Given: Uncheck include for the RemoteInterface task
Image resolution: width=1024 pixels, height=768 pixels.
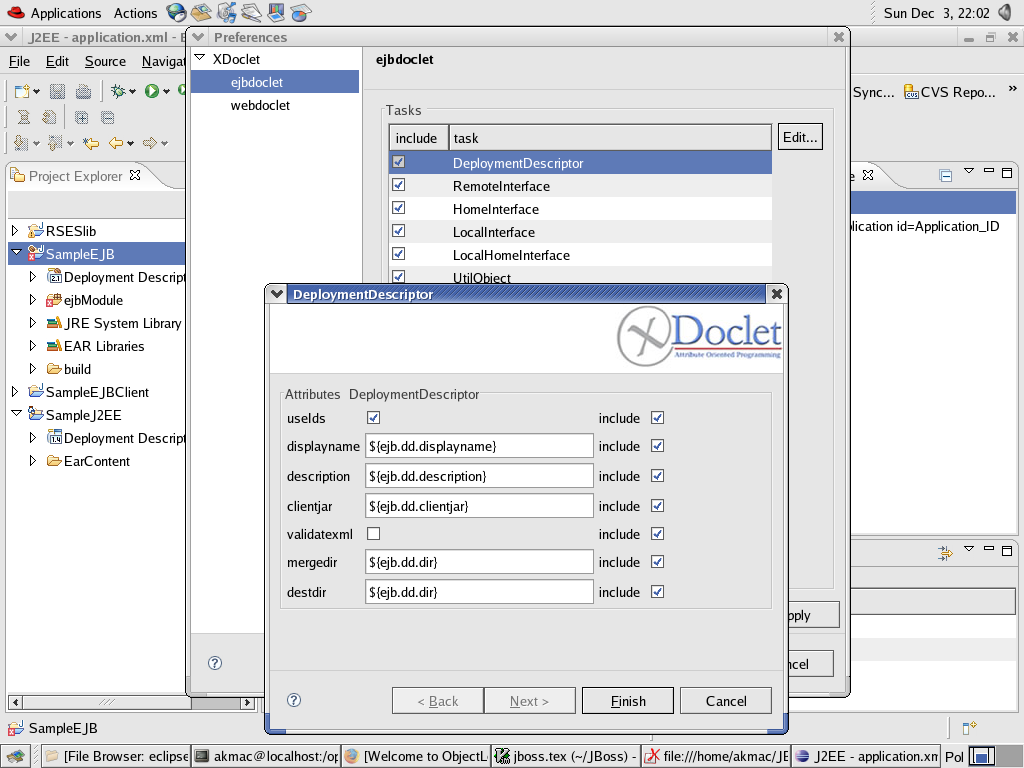Looking at the screenshot, I should [399, 185].
